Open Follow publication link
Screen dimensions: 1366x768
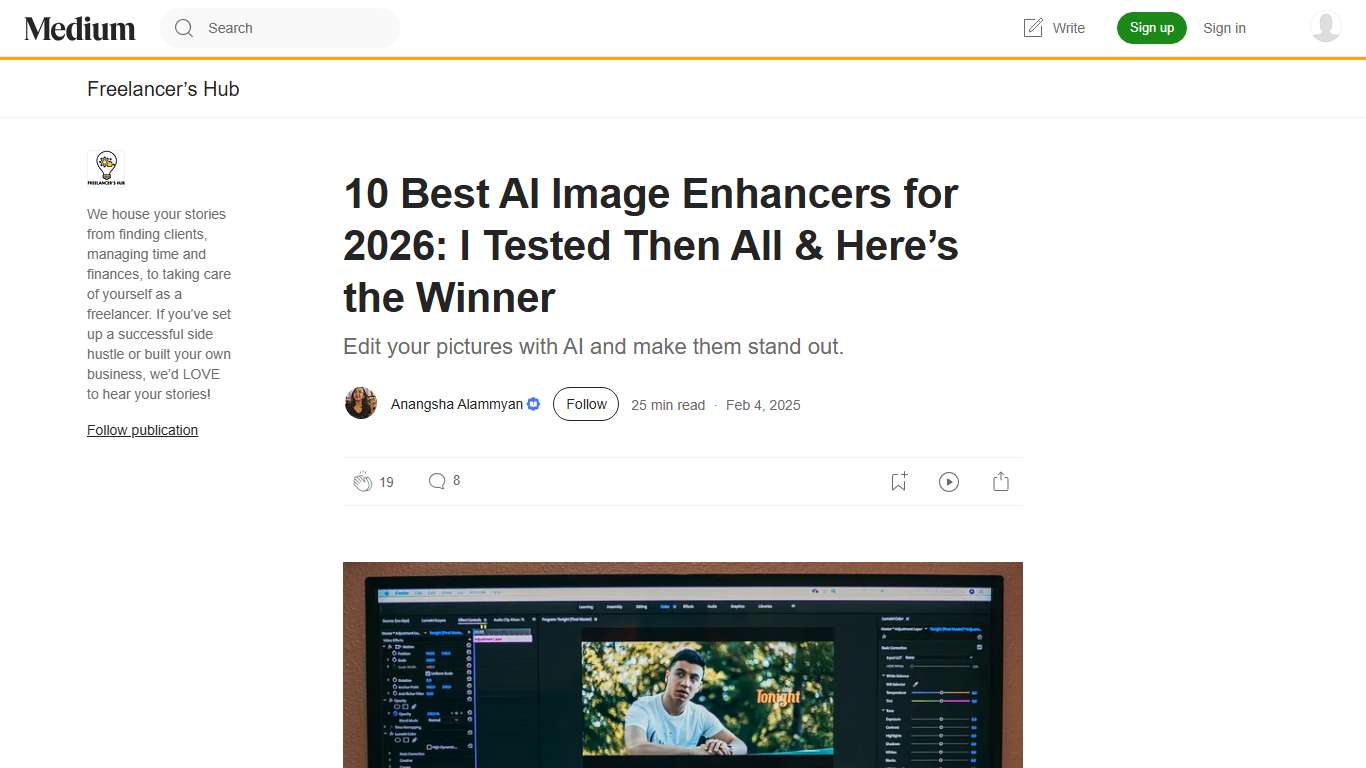coord(142,430)
